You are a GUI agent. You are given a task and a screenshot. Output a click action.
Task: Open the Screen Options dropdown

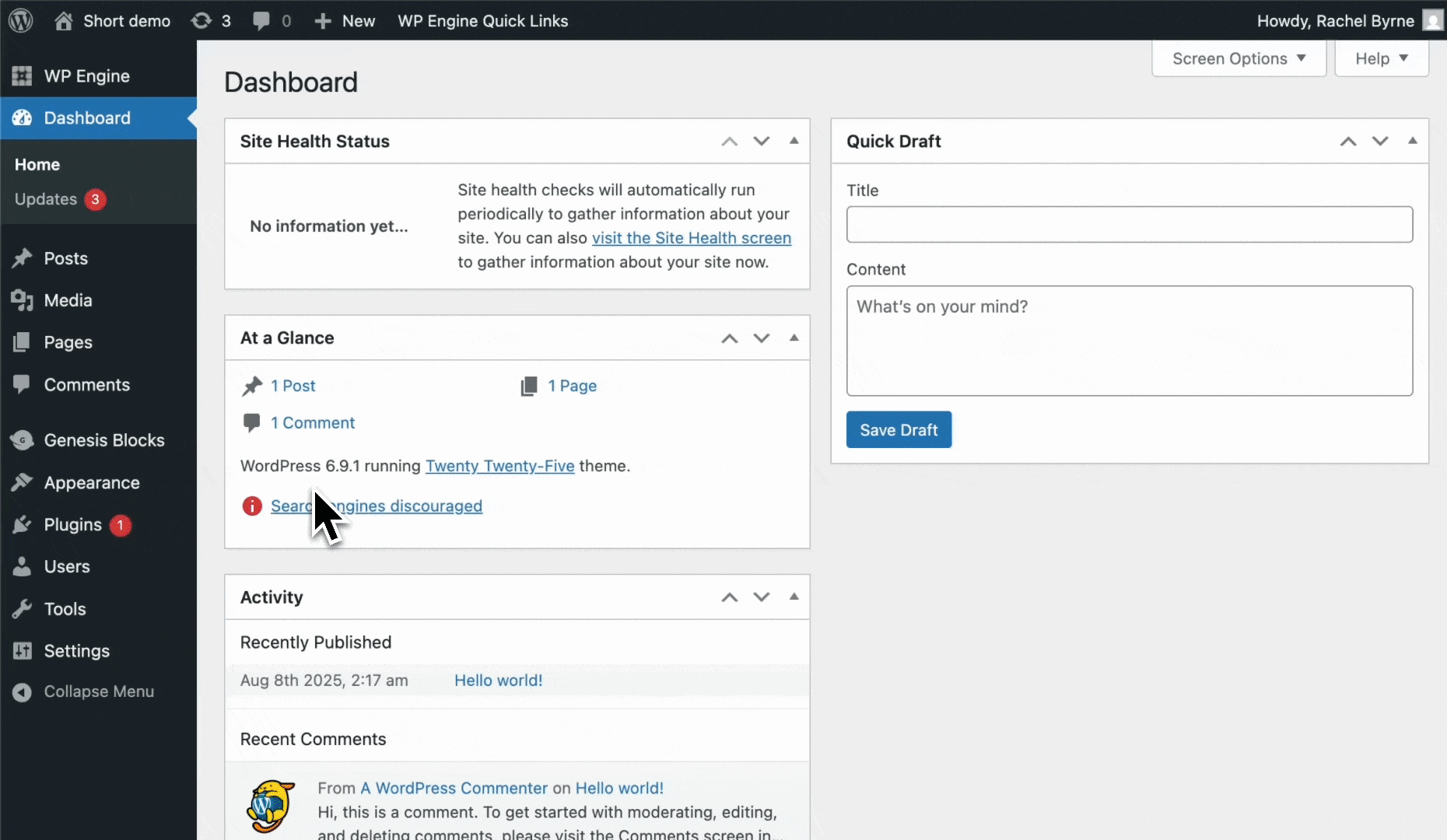point(1238,58)
